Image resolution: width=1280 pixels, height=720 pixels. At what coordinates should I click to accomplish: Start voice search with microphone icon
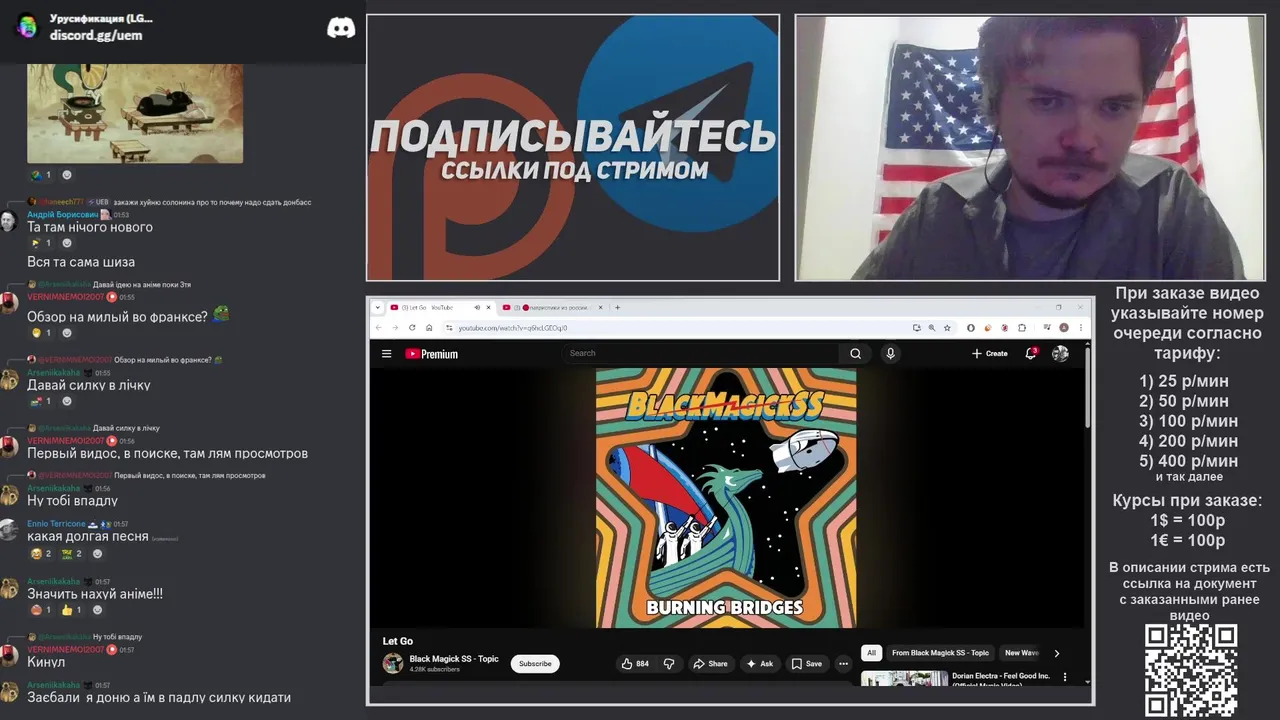[890, 353]
